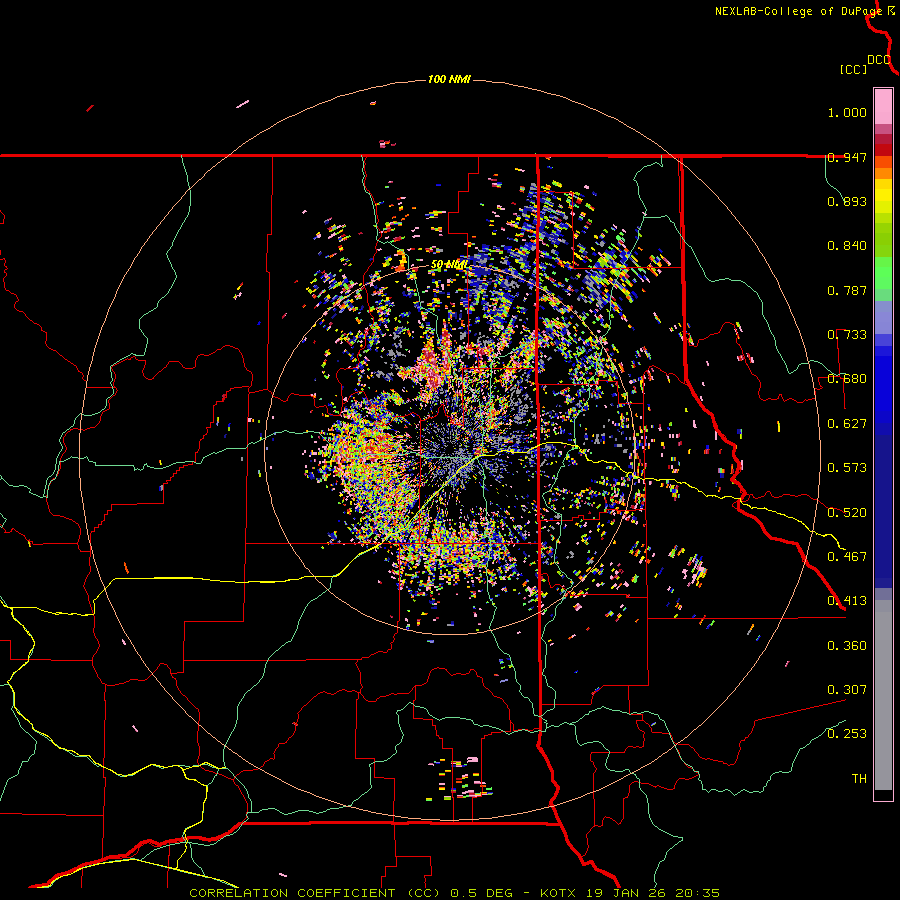Viewport: 900px width, 900px height.
Task: Pick the lavender segment of the color bar
Action: (883, 317)
